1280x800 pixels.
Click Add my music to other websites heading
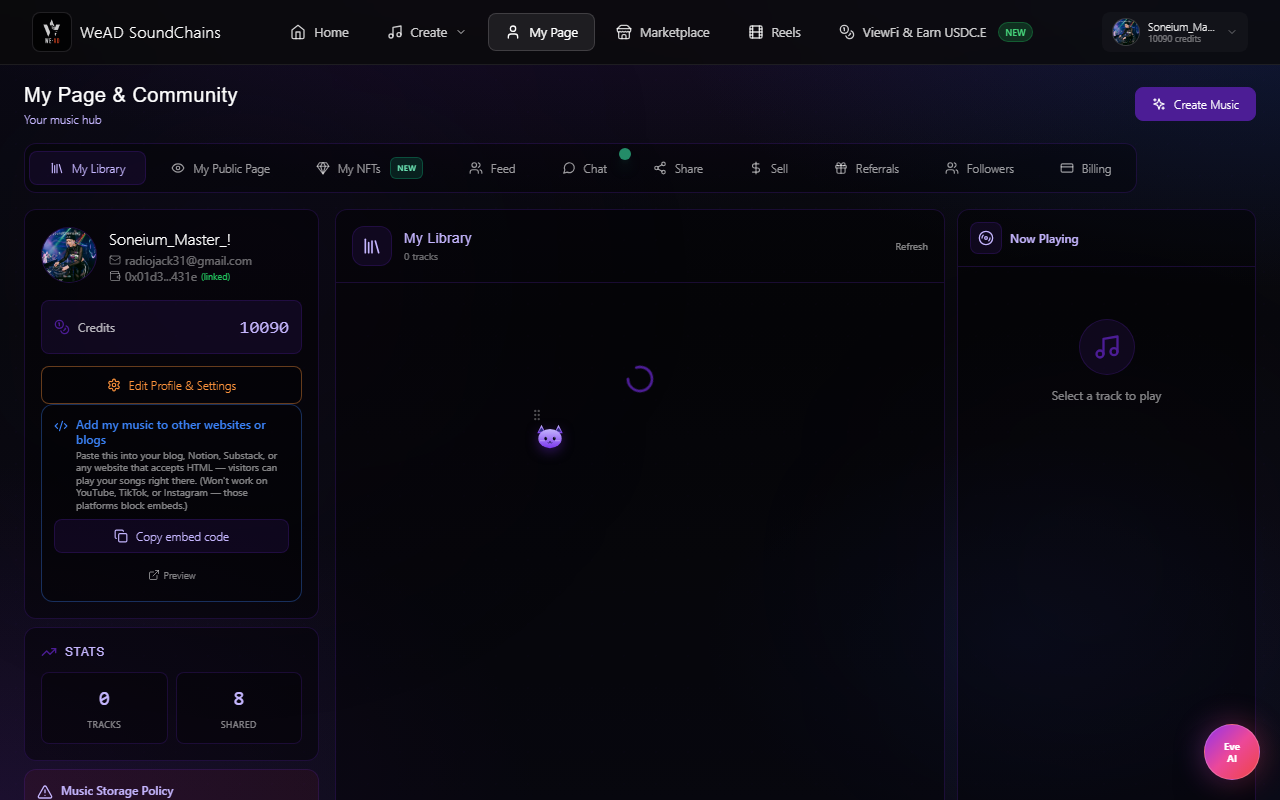tap(171, 432)
